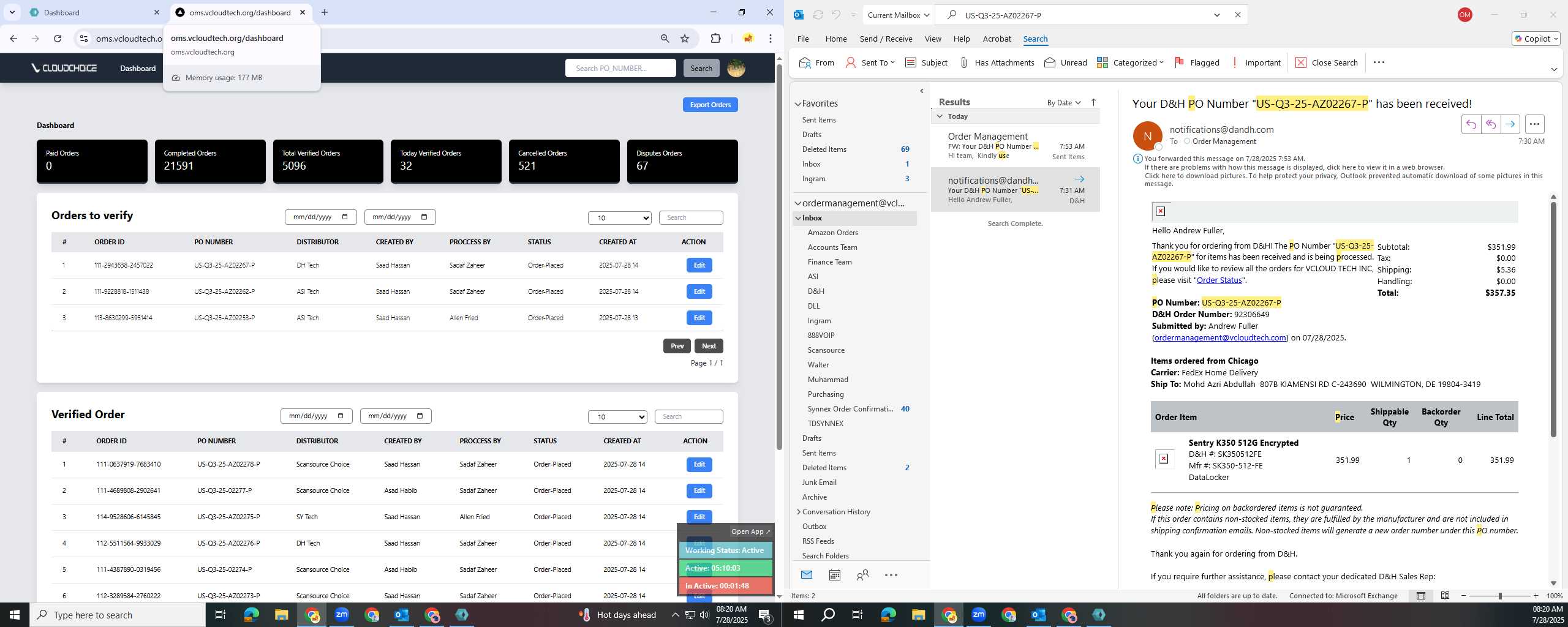Edit order US-Q3-25-AZ02267-P
This screenshot has height=627, width=1568.
699,265
